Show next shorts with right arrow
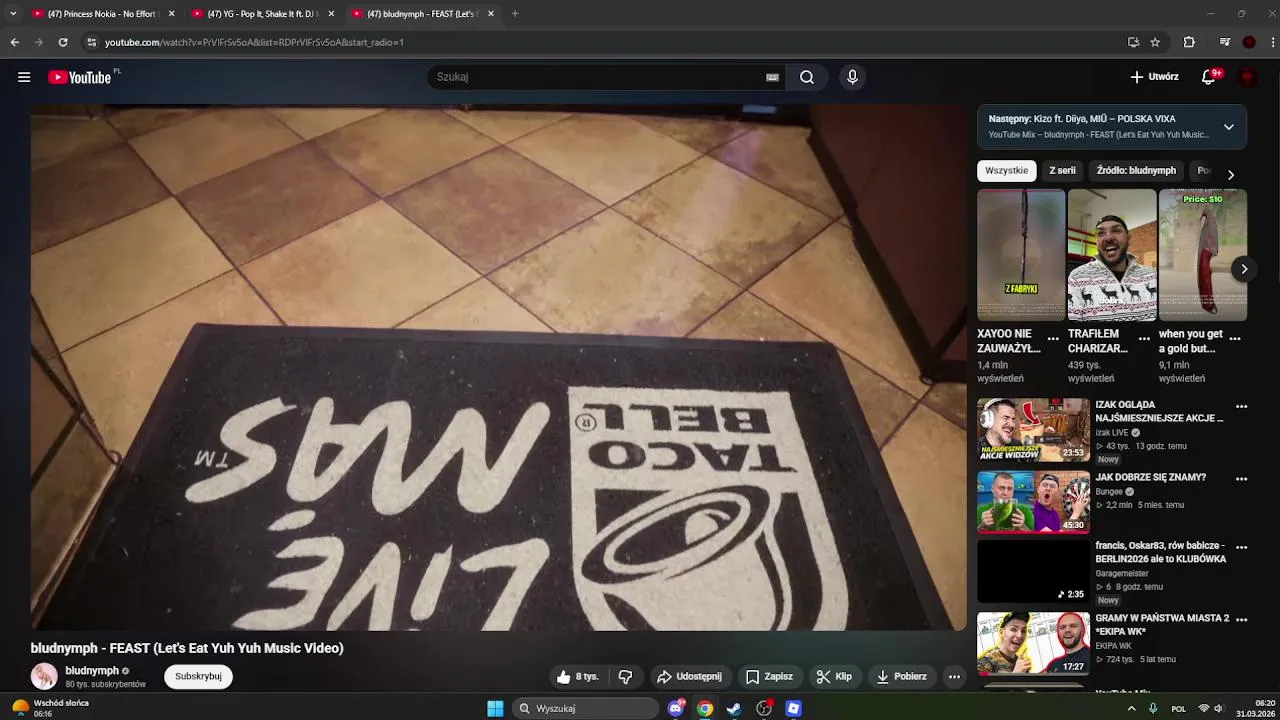 tap(1244, 269)
